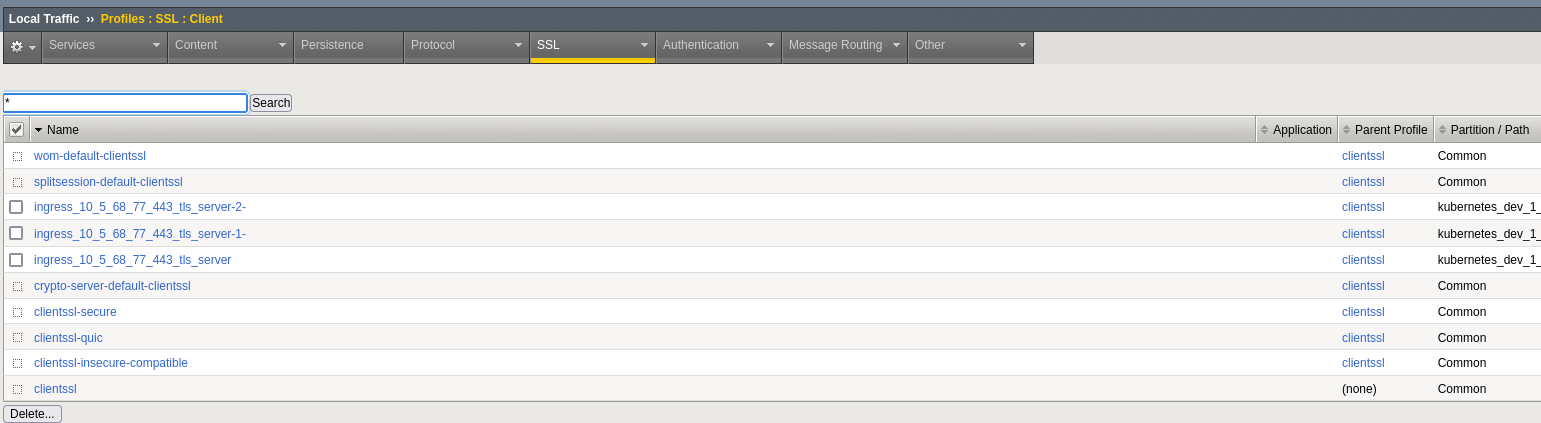
Task: Click disabled checkbox for crypto-server-default-clientssl
Action: (17, 286)
